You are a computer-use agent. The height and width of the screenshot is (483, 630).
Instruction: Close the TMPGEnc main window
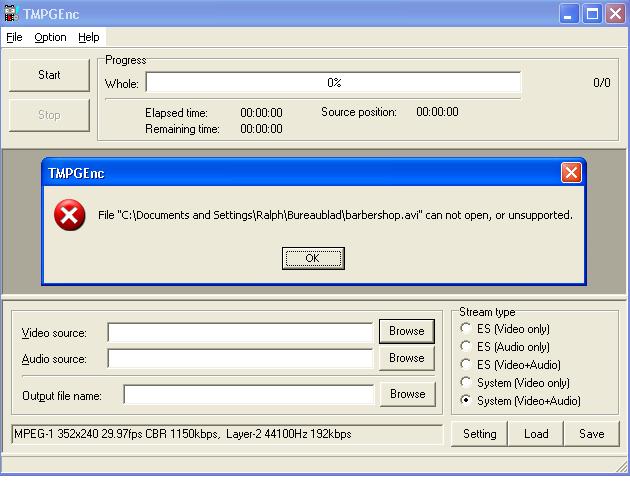(x=616, y=14)
